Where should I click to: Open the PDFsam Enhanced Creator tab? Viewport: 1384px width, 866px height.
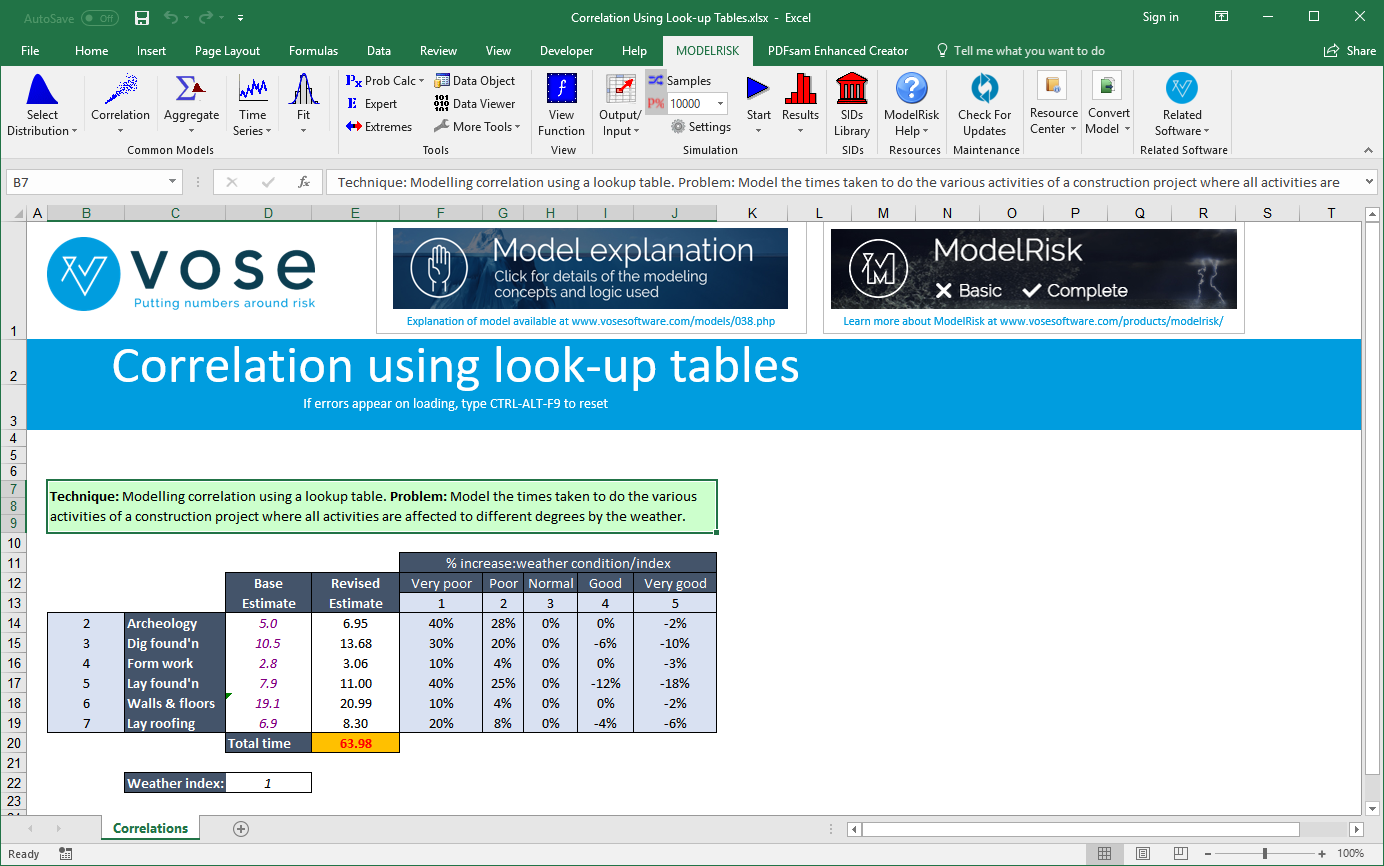click(x=837, y=50)
